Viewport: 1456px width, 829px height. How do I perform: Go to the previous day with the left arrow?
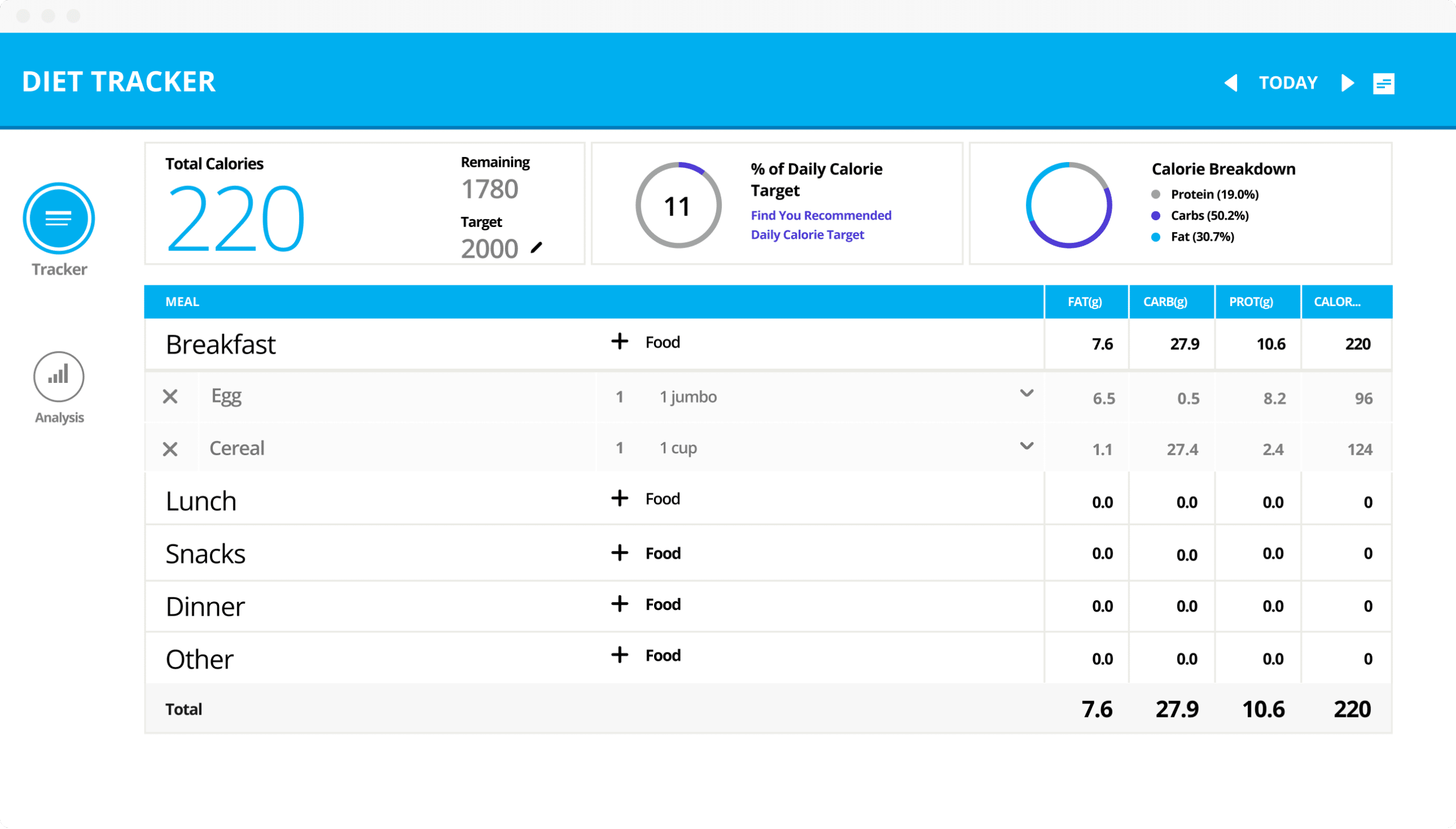coord(1231,83)
